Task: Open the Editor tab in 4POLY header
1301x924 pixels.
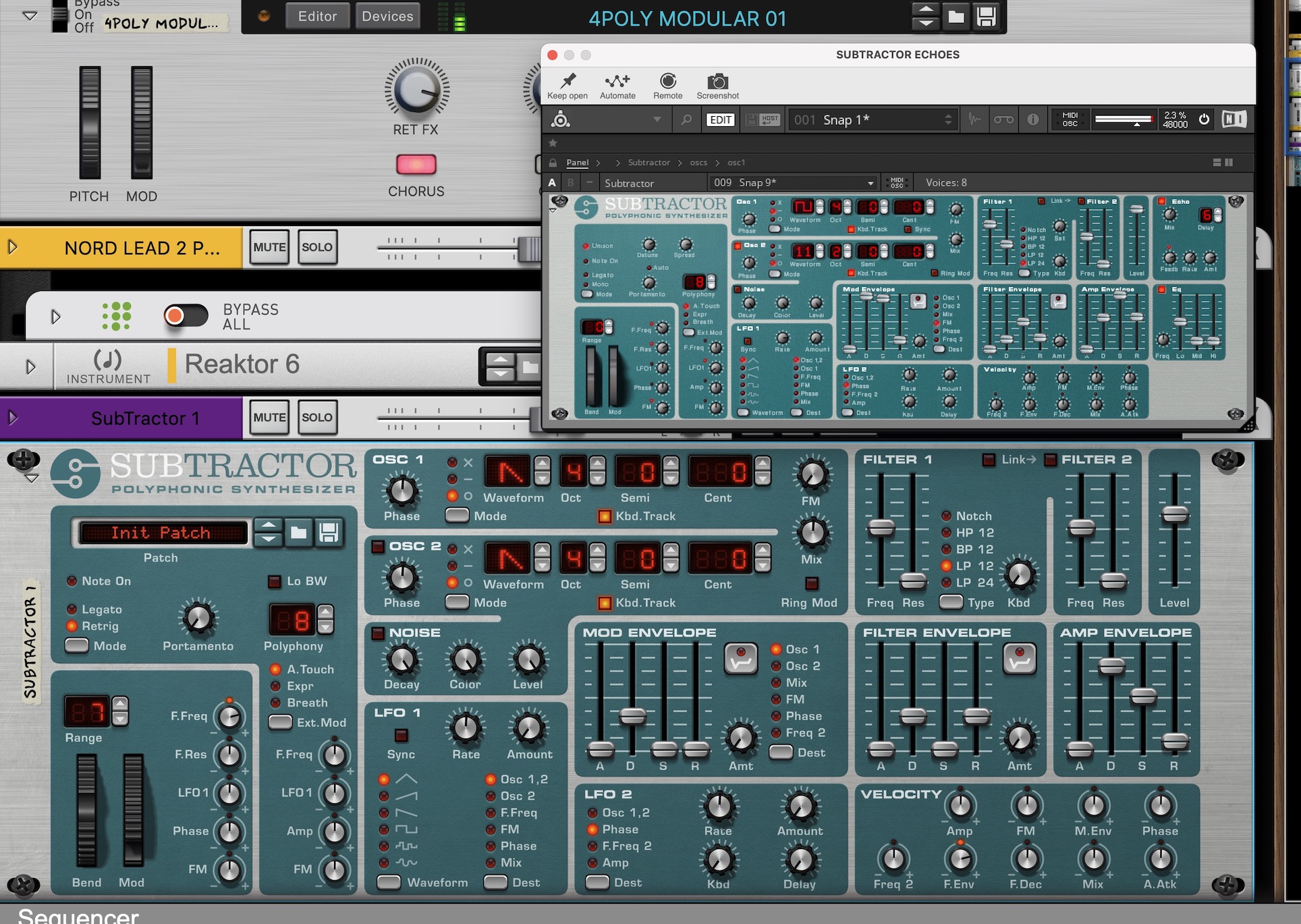Action: tap(317, 16)
